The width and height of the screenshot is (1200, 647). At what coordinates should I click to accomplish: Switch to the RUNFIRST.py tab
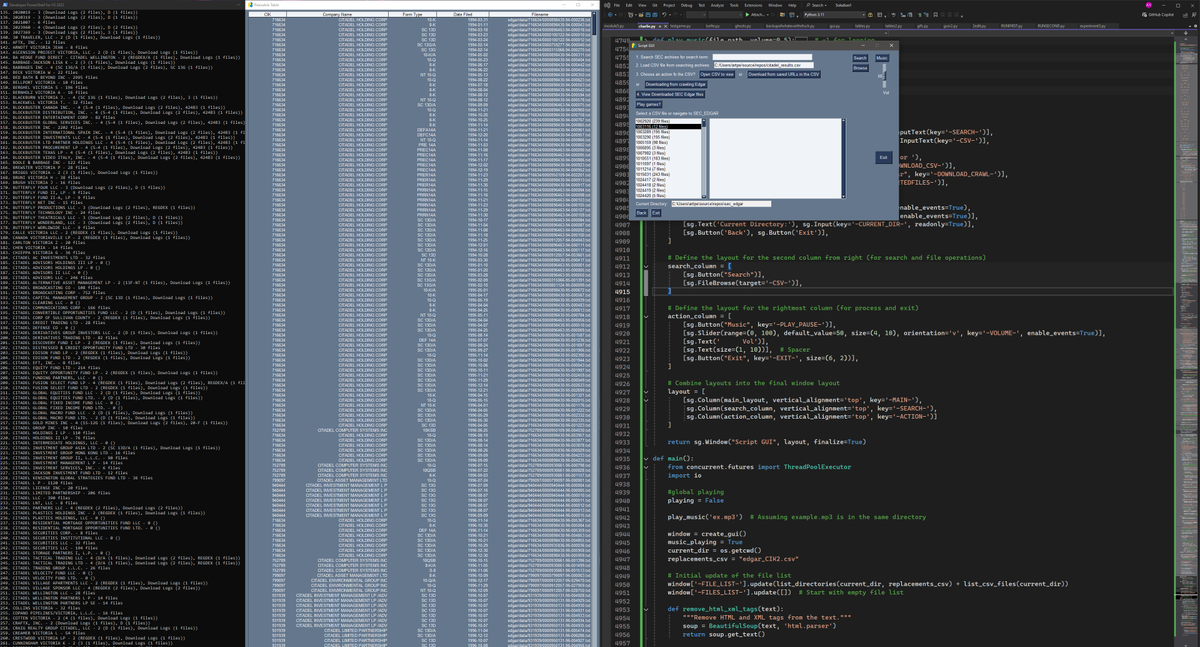coord(1011,25)
